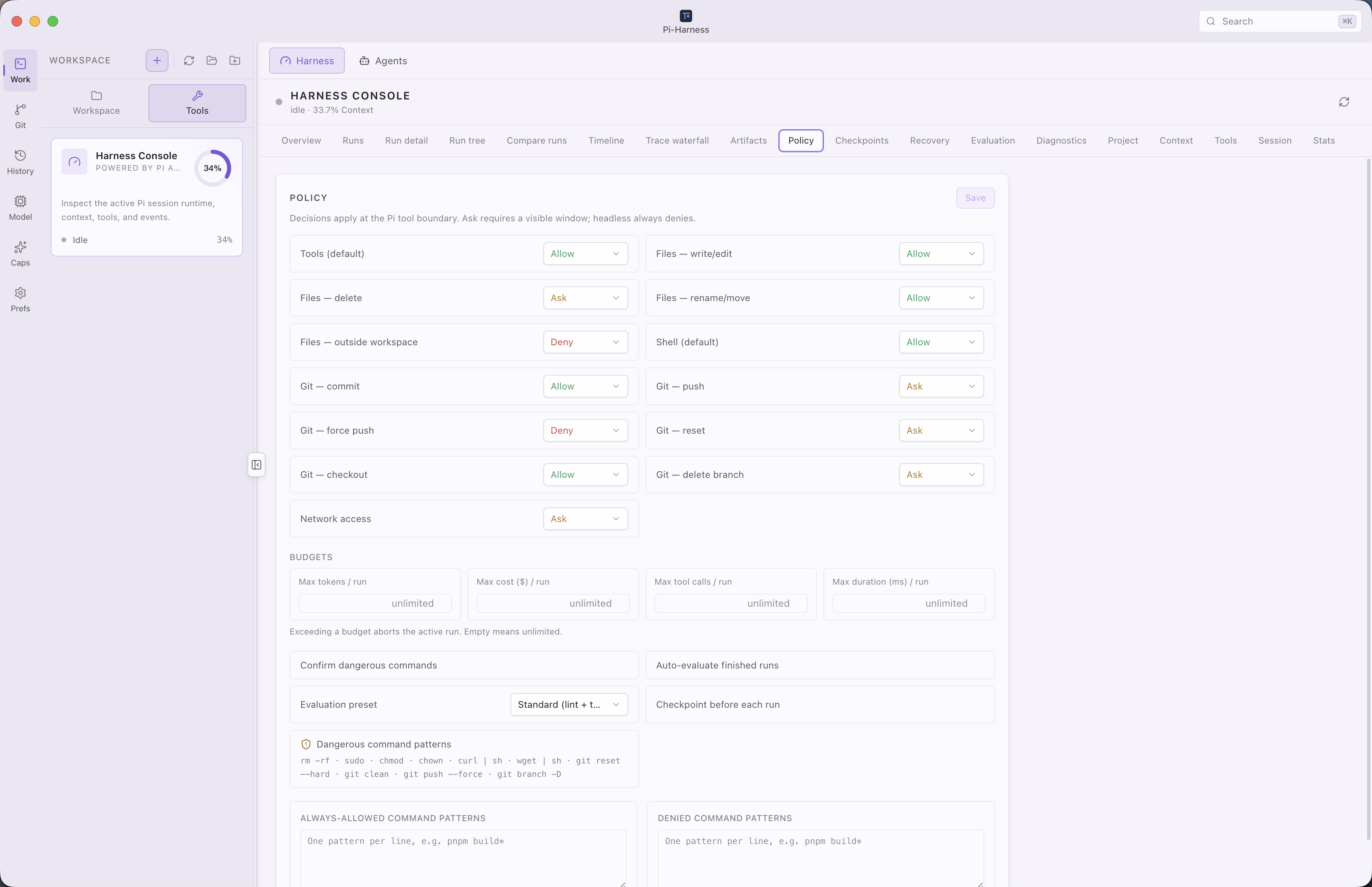Open the Evaluation preset dropdown

tap(569, 705)
